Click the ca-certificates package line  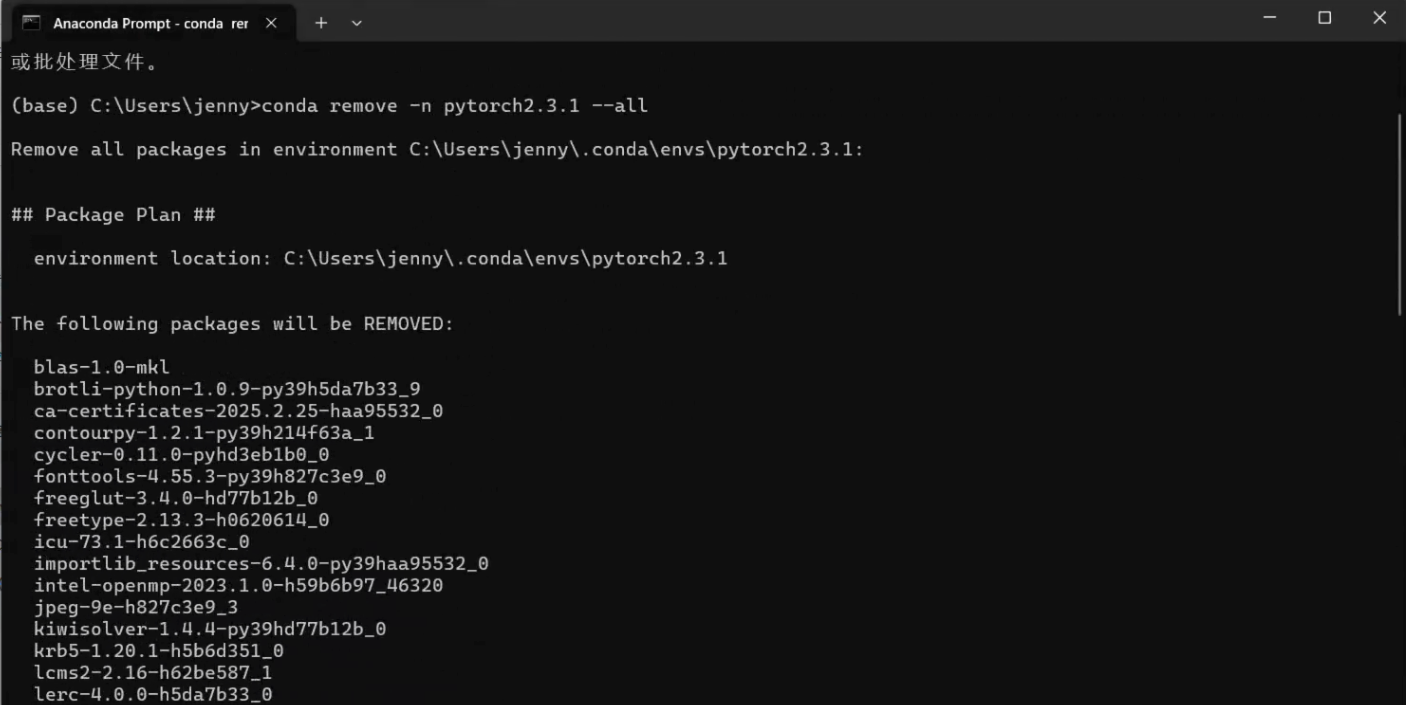click(x=238, y=411)
